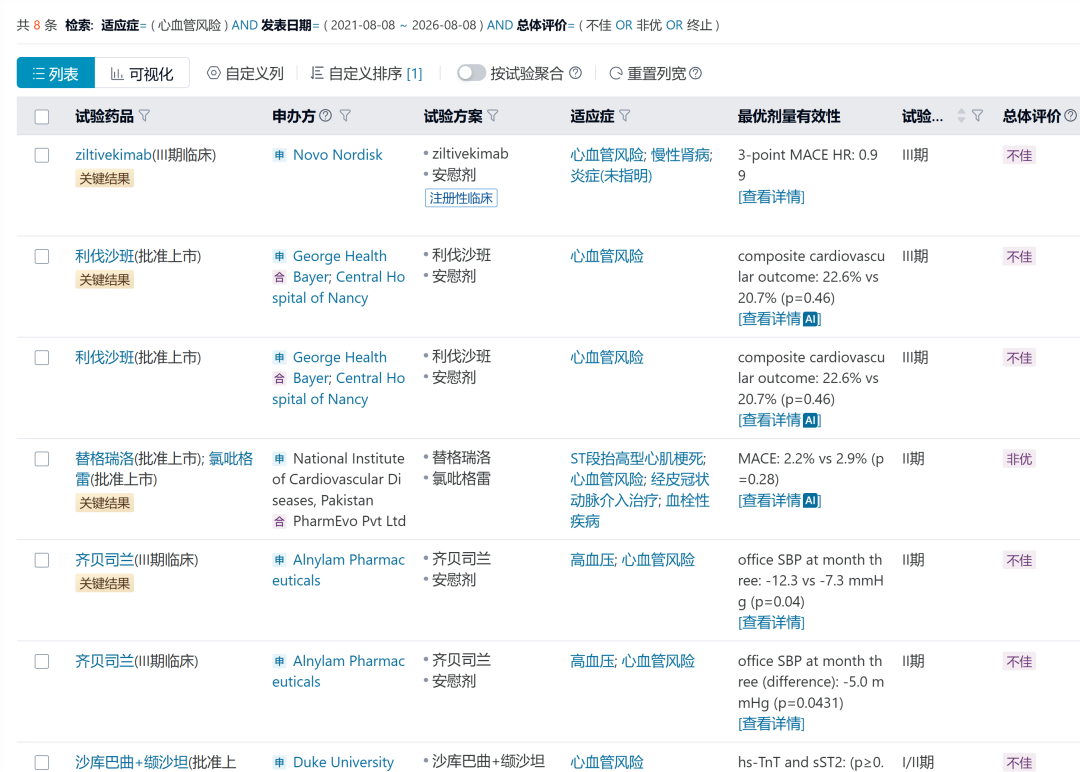The image size is (1080, 772).
Task: Toggle the 按试验聚合 switch
Action: tap(471, 72)
